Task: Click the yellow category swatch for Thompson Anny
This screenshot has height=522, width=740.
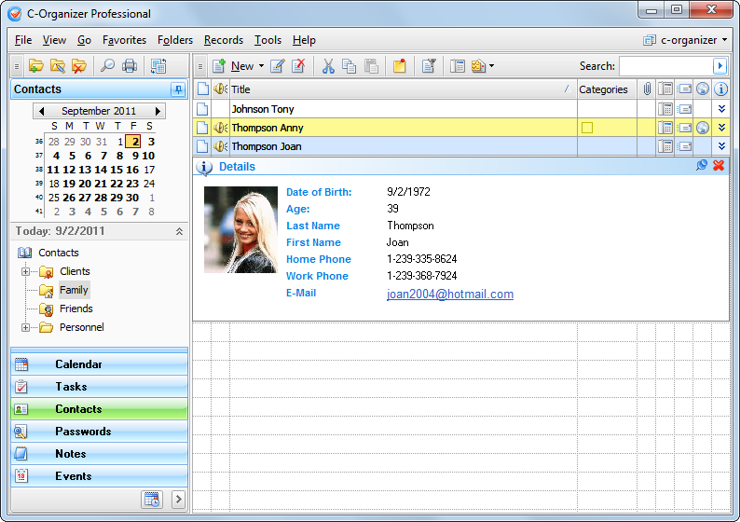Action: tap(587, 128)
